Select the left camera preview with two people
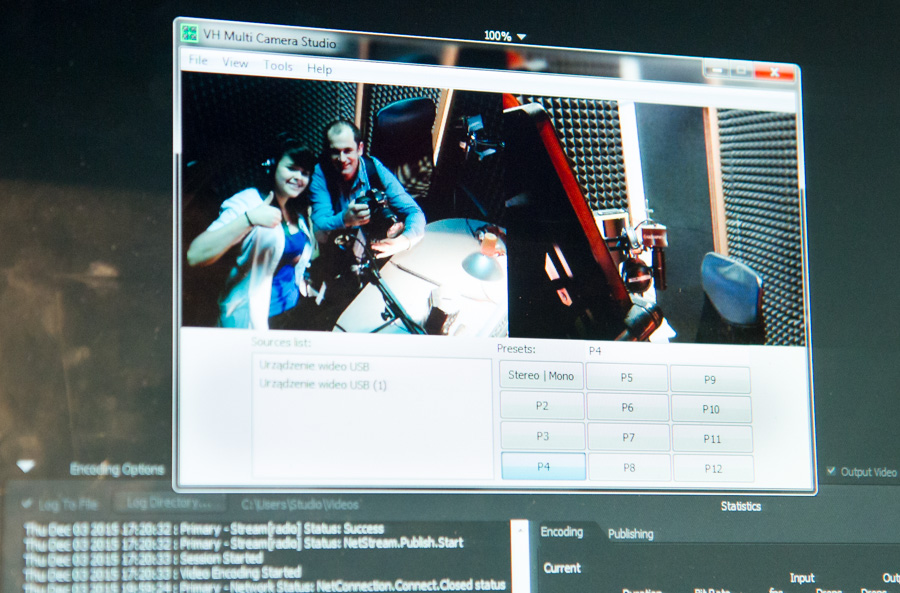The image size is (900, 593). tap(343, 204)
